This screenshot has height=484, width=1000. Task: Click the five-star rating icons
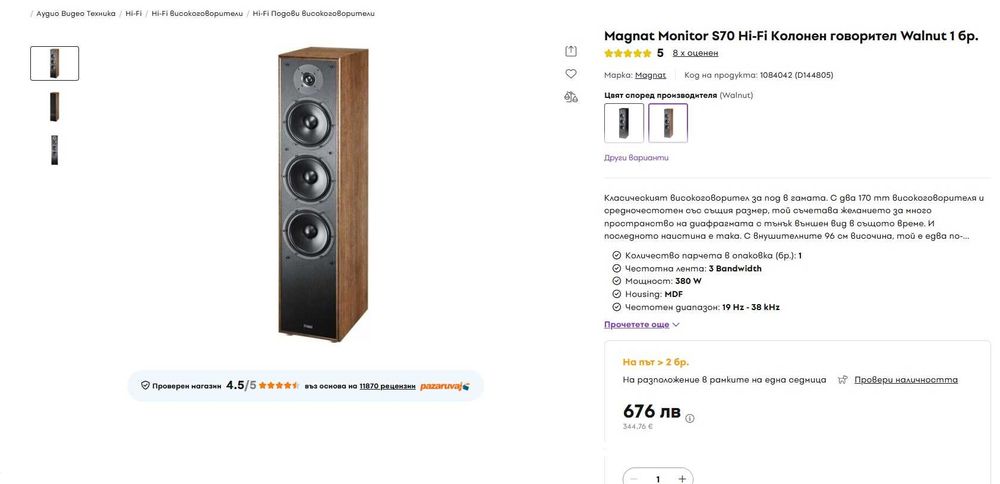627,53
